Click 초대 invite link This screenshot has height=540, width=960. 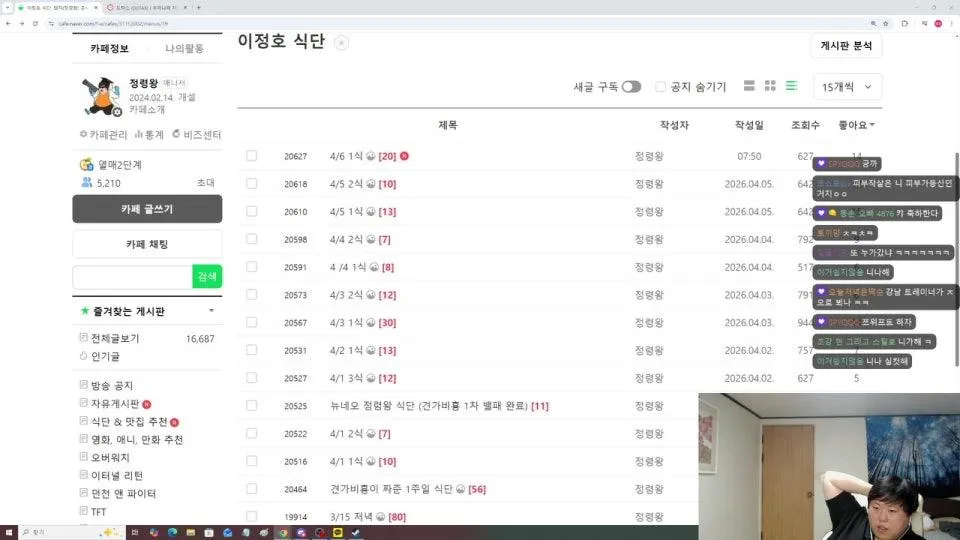pyautogui.click(x=206, y=182)
